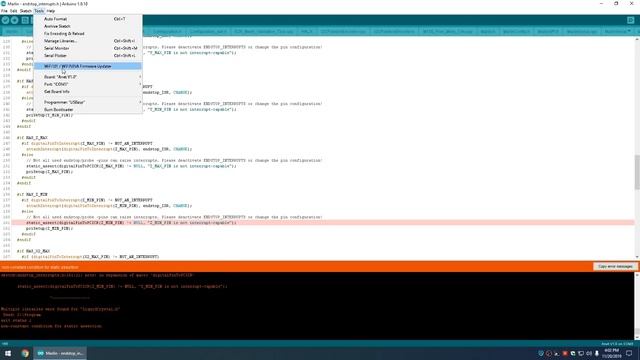Viewport: 640px width, 360px height.
Task: Choose Get Board Info
Action: point(88,92)
